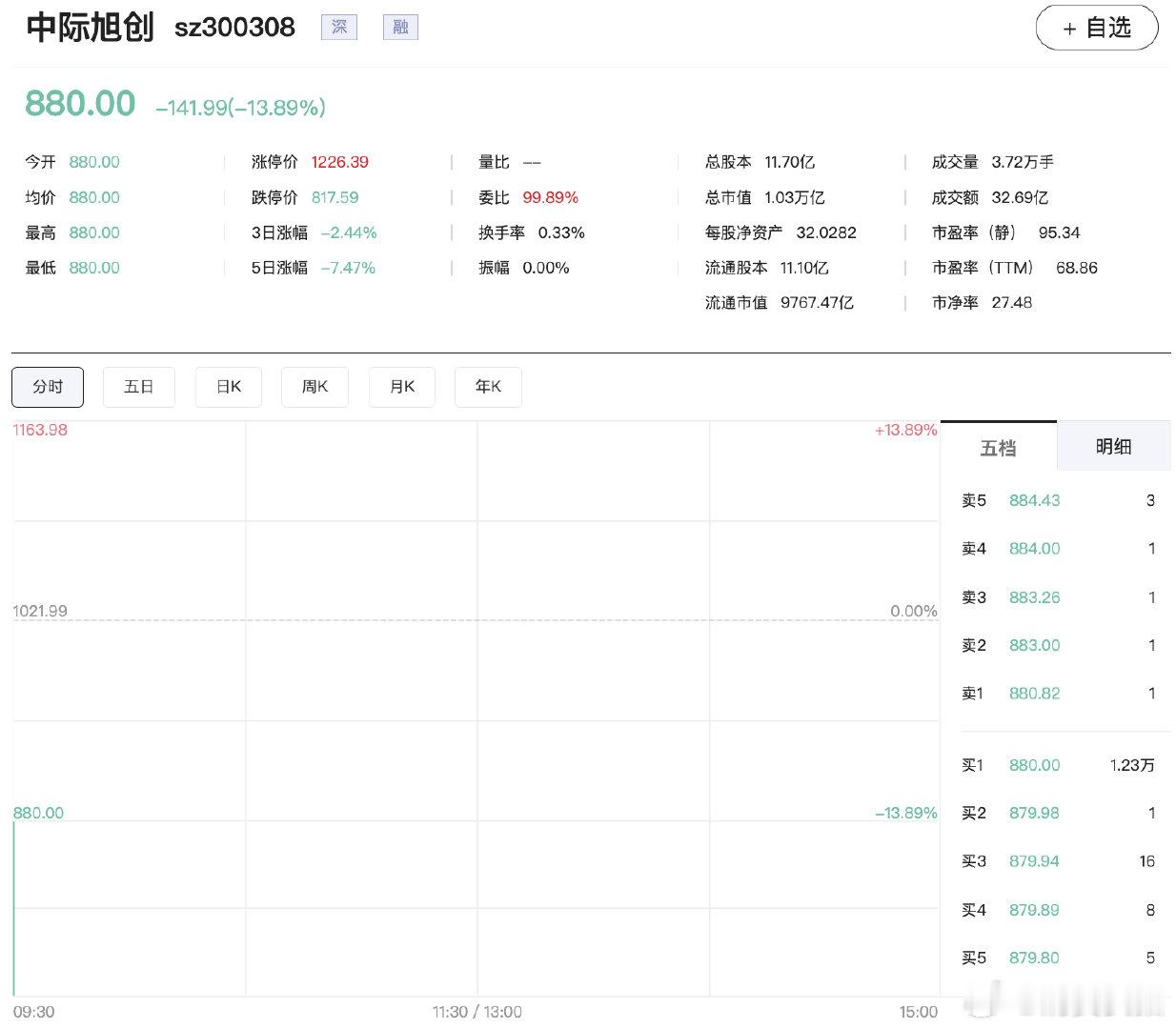Click the 市净率 value 27.48
This screenshot has height=1029, width=1176.
[x=1012, y=303]
